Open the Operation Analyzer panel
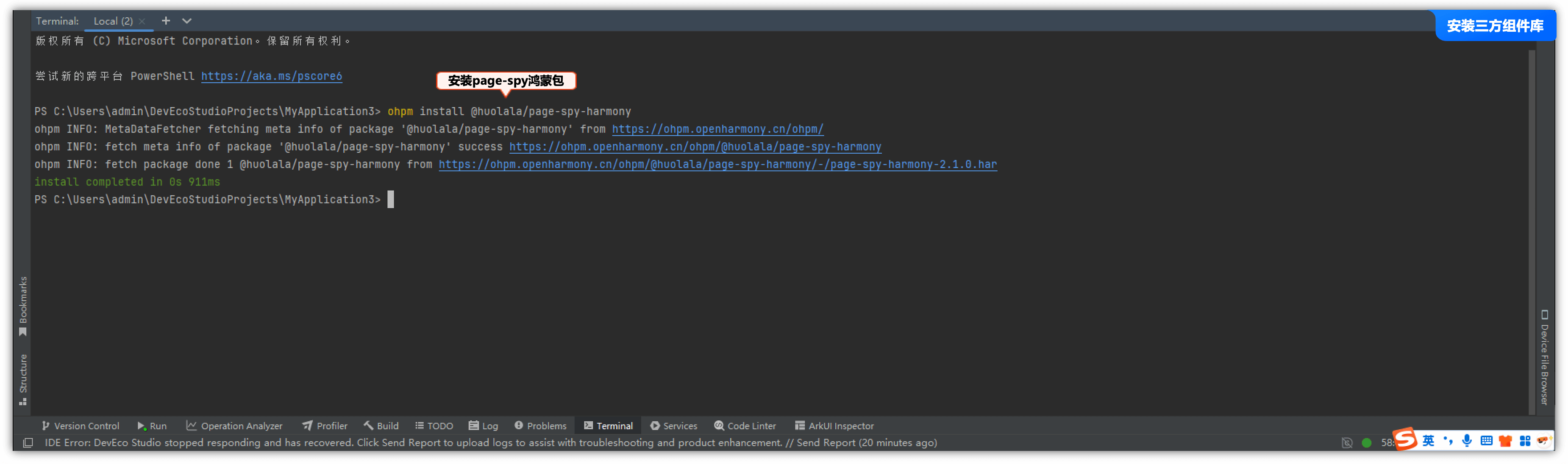 [x=234, y=426]
